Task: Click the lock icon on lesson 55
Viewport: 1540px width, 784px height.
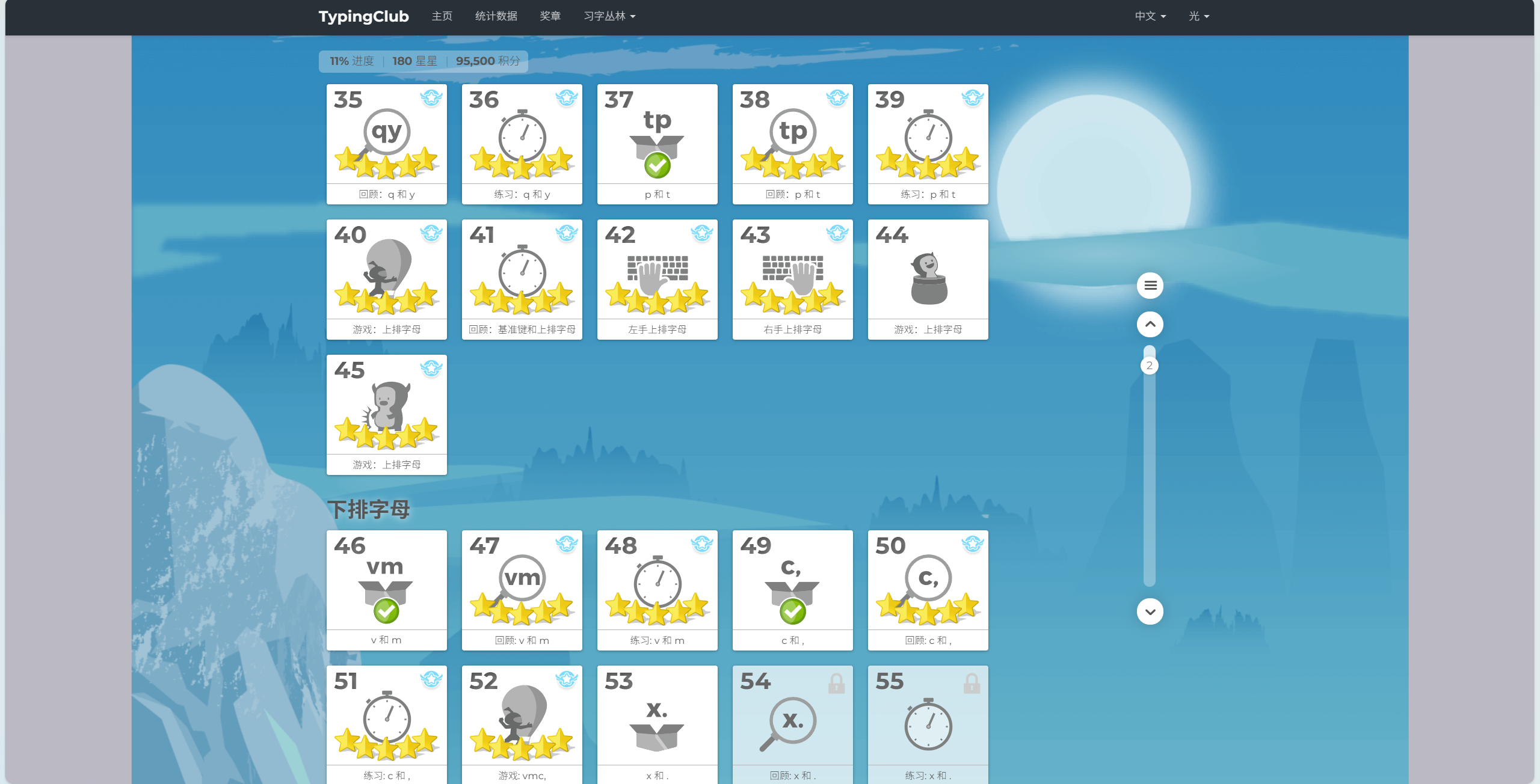Action: coord(972,684)
